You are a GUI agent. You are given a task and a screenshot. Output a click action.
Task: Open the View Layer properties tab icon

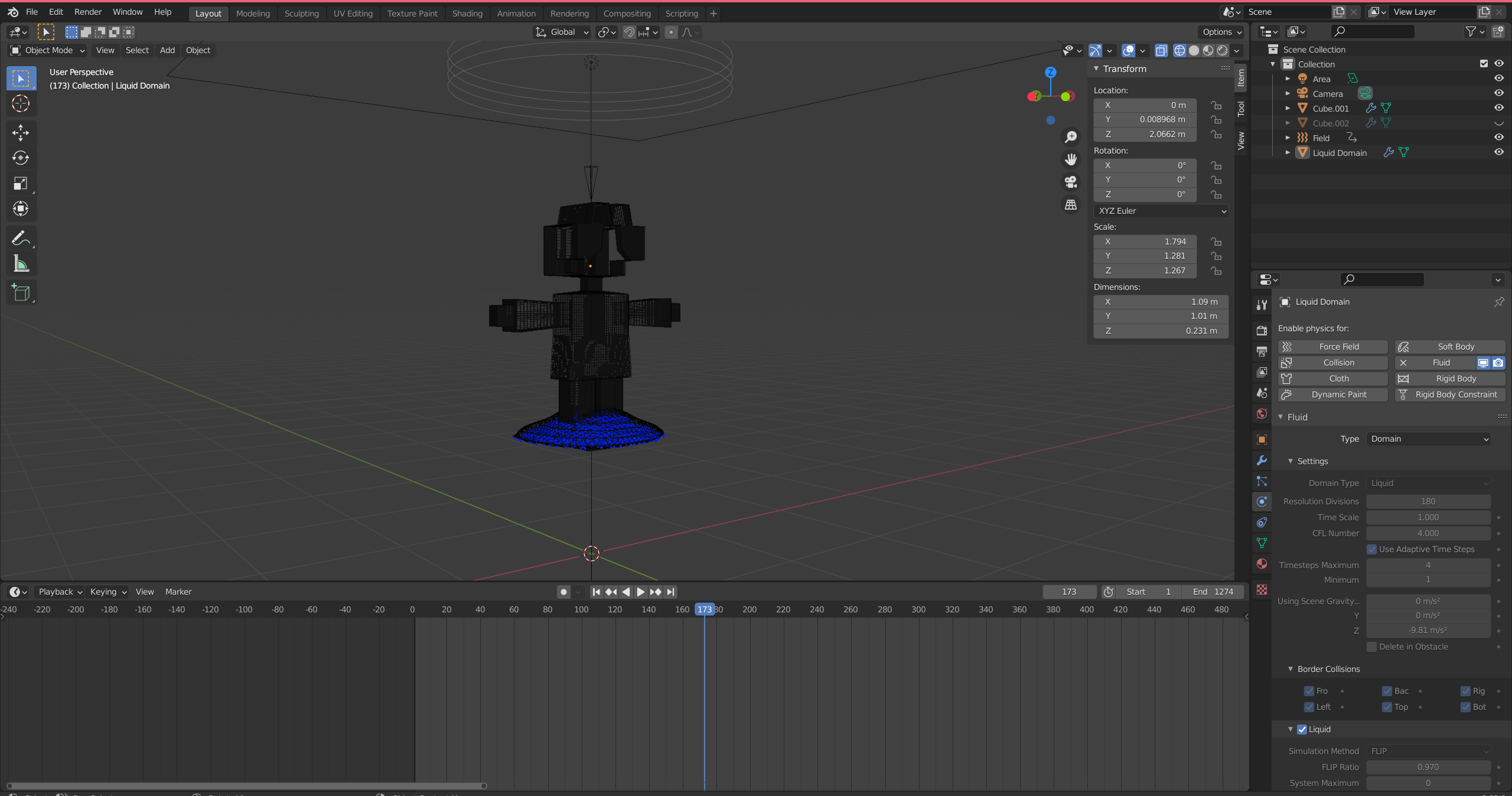[1262, 372]
